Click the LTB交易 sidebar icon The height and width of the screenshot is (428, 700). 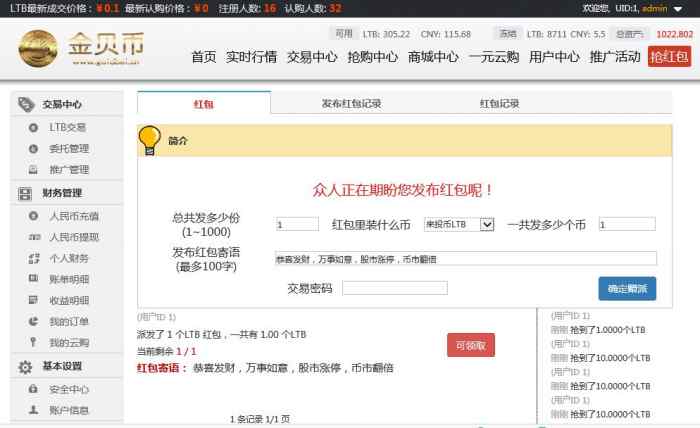click(33, 127)
